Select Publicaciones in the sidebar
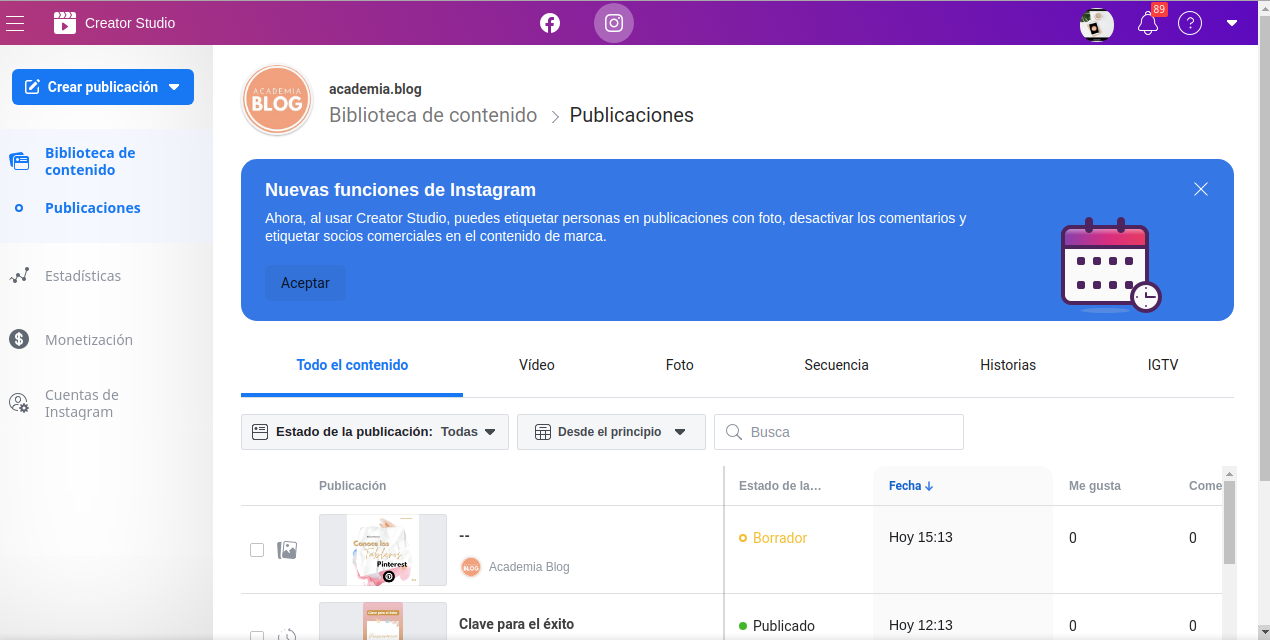Image resolution: width=1270 pixels, height=640 pixels. tap(93, 208)
